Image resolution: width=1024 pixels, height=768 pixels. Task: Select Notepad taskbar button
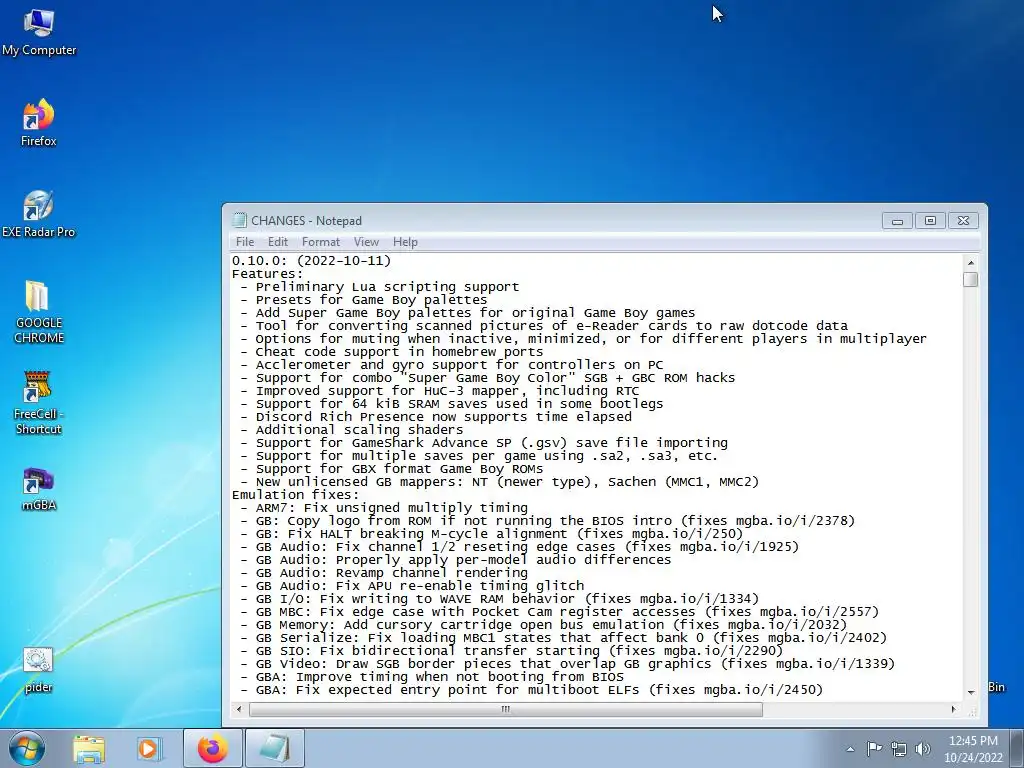pos(274,748)
